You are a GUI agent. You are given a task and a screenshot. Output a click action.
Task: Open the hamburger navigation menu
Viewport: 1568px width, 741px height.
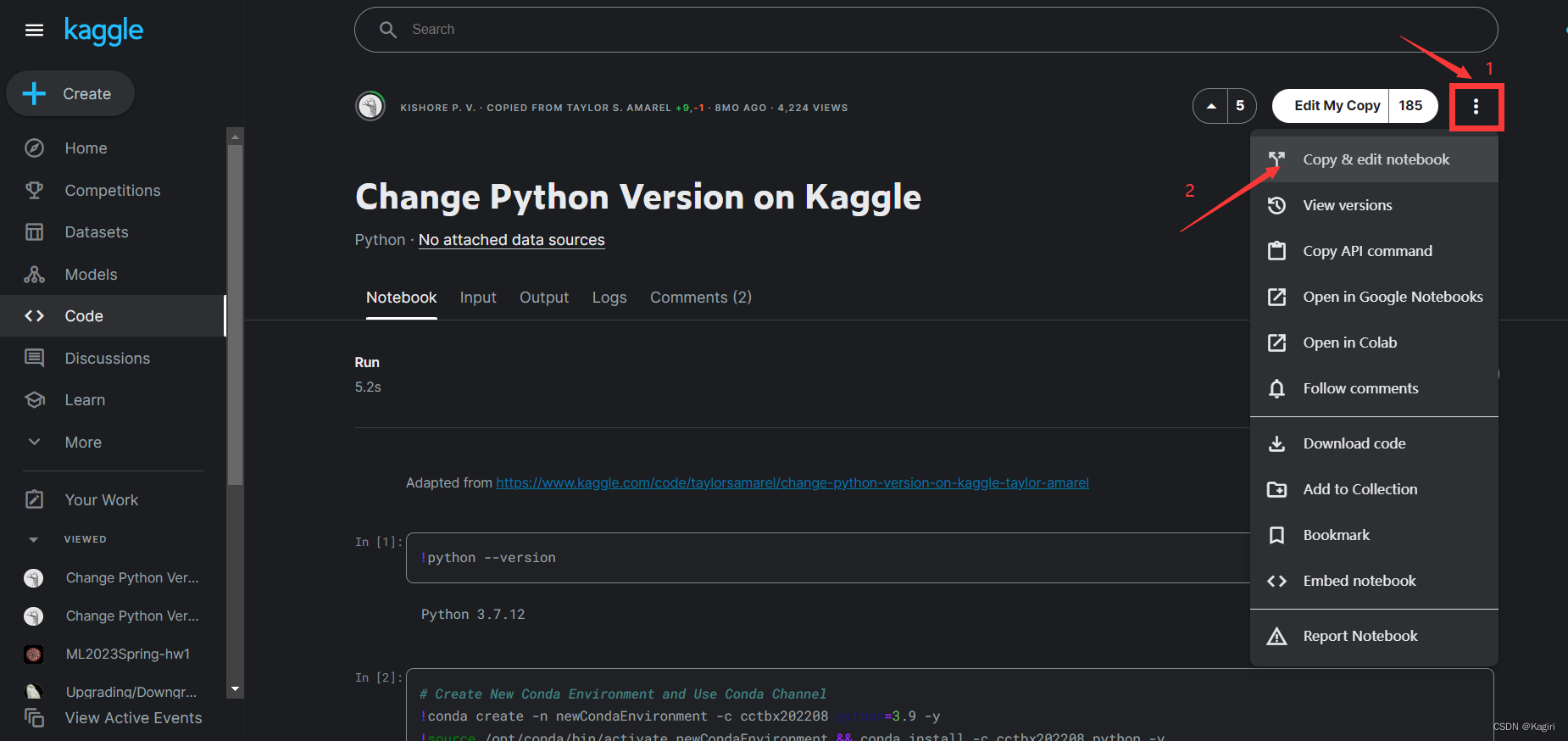(34, 31)
